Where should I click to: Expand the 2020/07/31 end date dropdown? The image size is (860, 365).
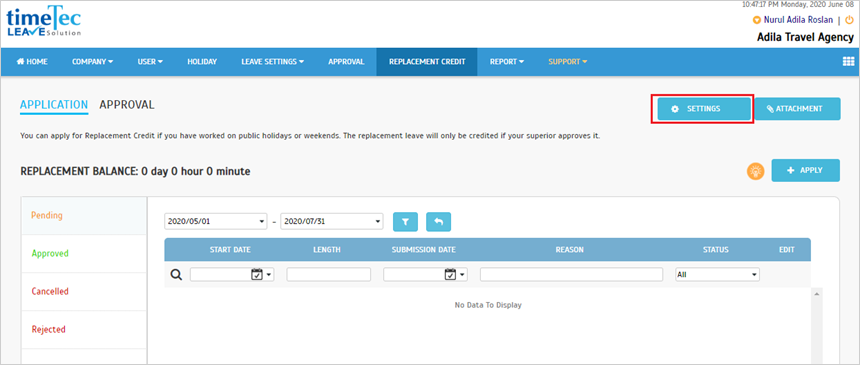332,221
